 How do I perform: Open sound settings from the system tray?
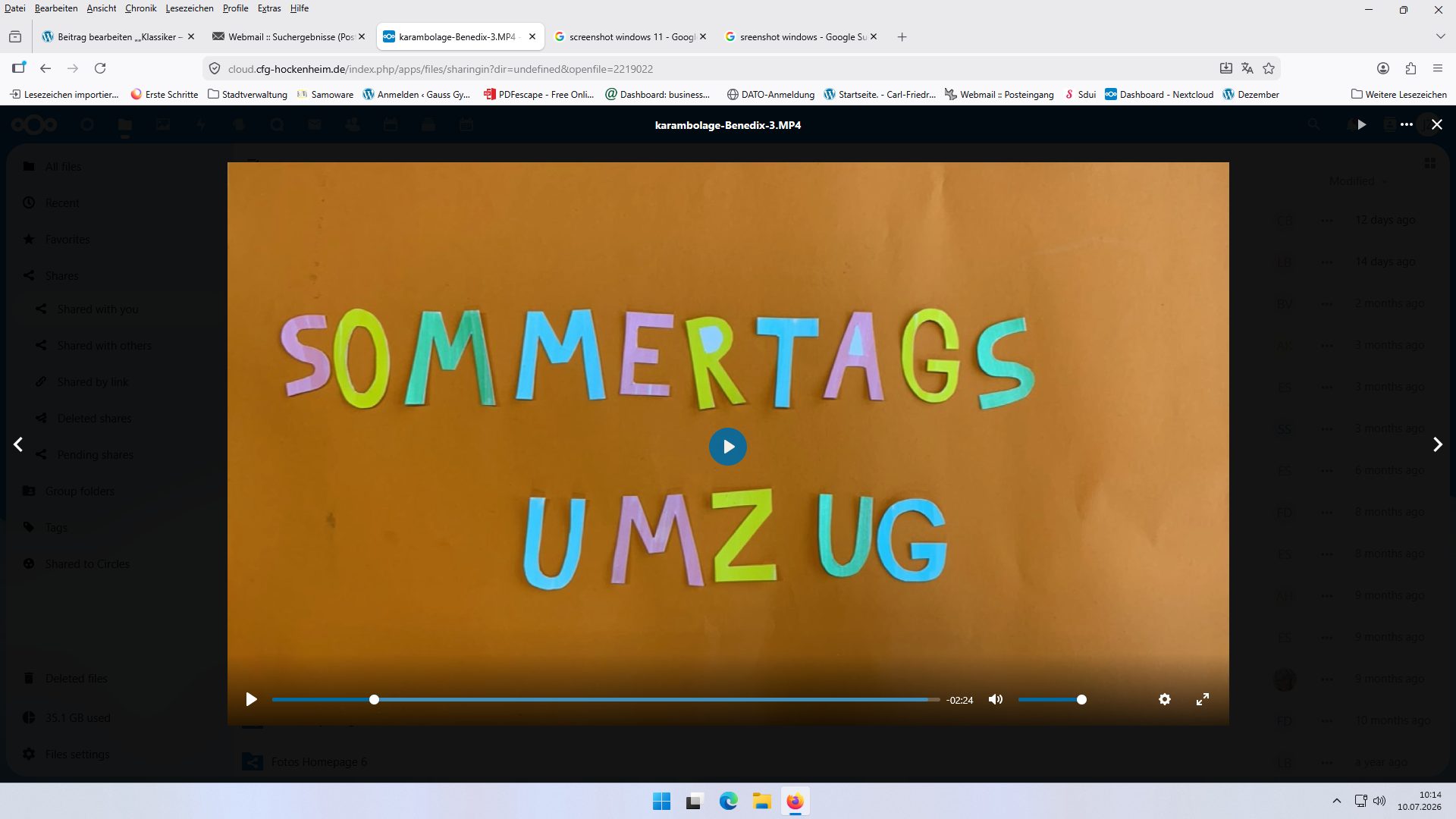(x=1379, y=801)
